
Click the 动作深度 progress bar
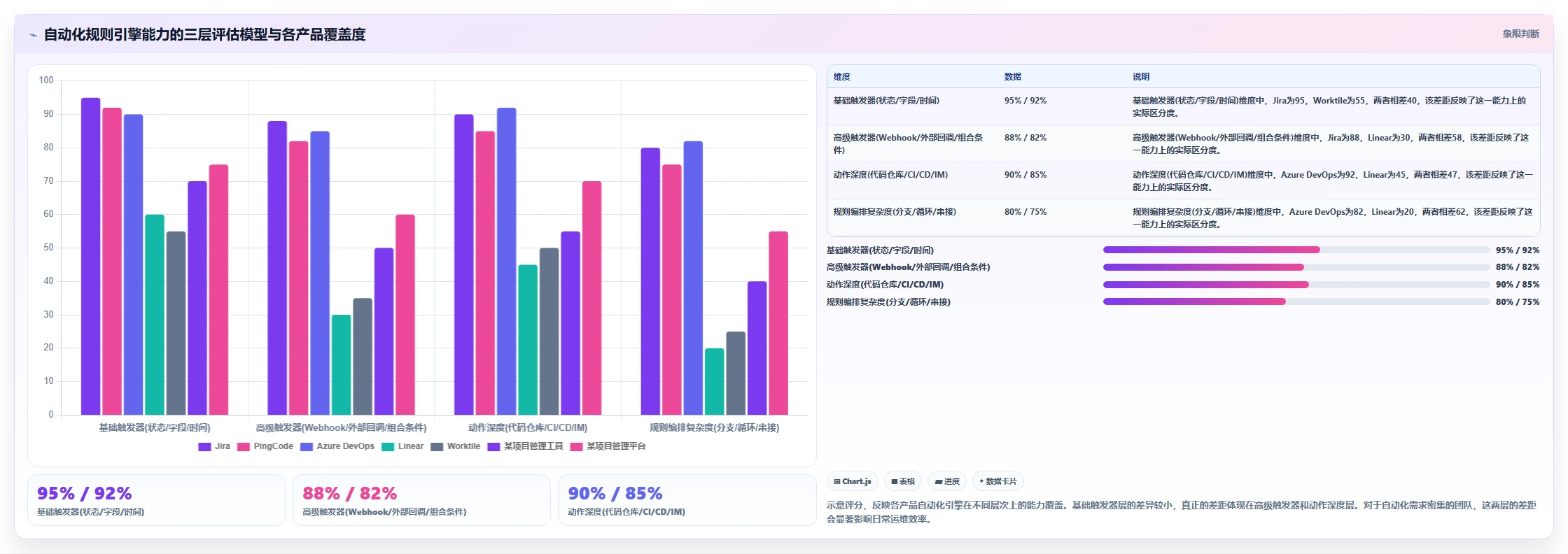tap(1296, 285)
